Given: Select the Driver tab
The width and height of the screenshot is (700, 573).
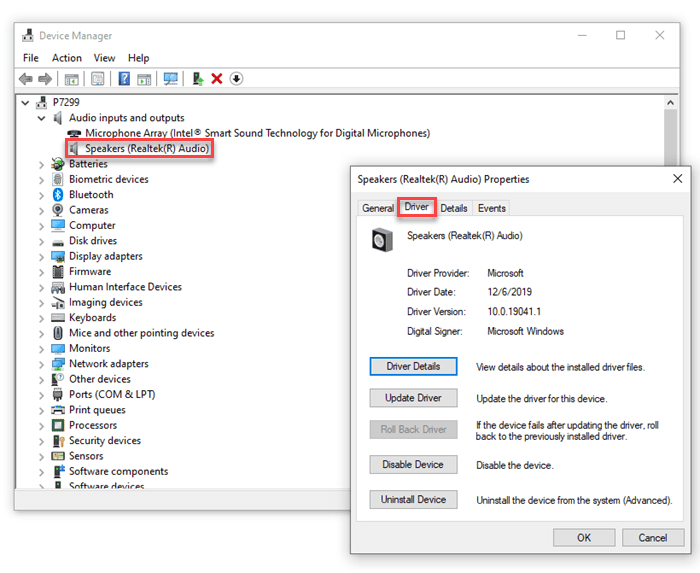Looking at the screenshot, I should coord(417,207).
